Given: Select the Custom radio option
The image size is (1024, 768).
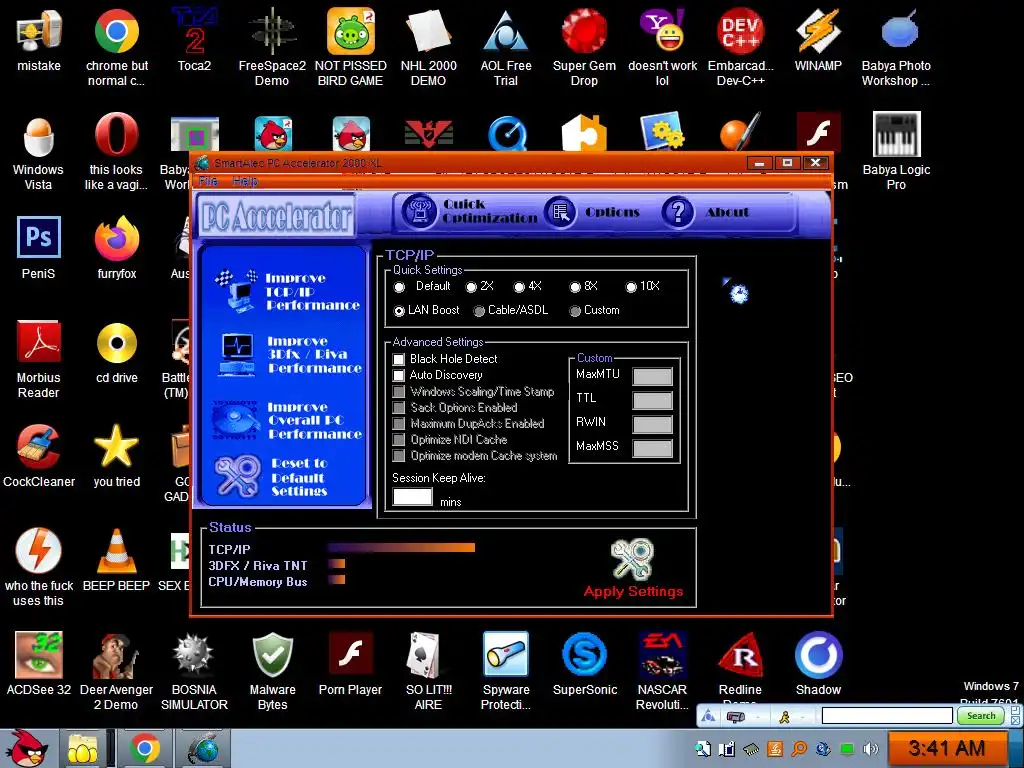Looking at the screenshot, I should pos(575,311).
